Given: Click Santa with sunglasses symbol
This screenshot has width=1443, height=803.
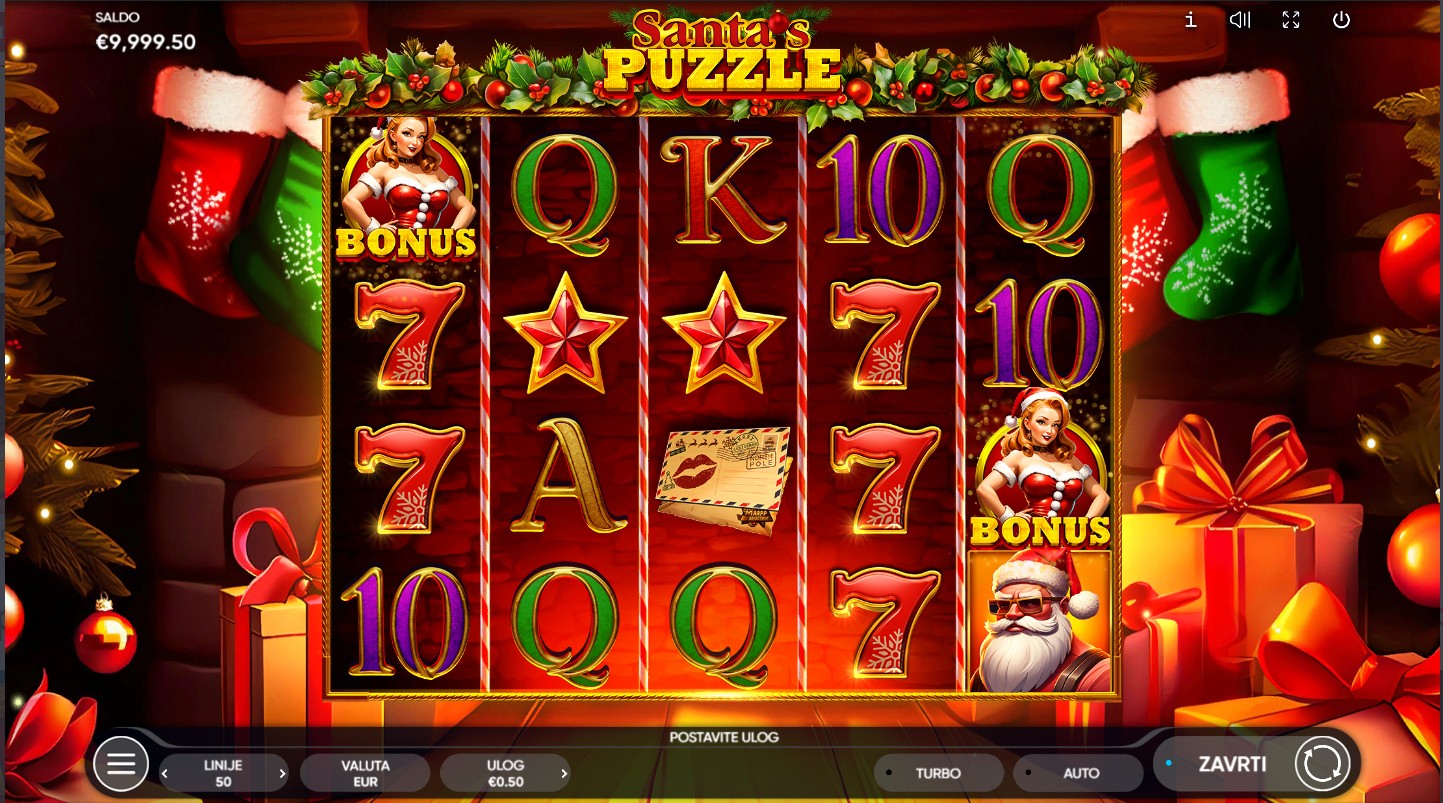Looking at the screenshot, I should point(1040,620).
